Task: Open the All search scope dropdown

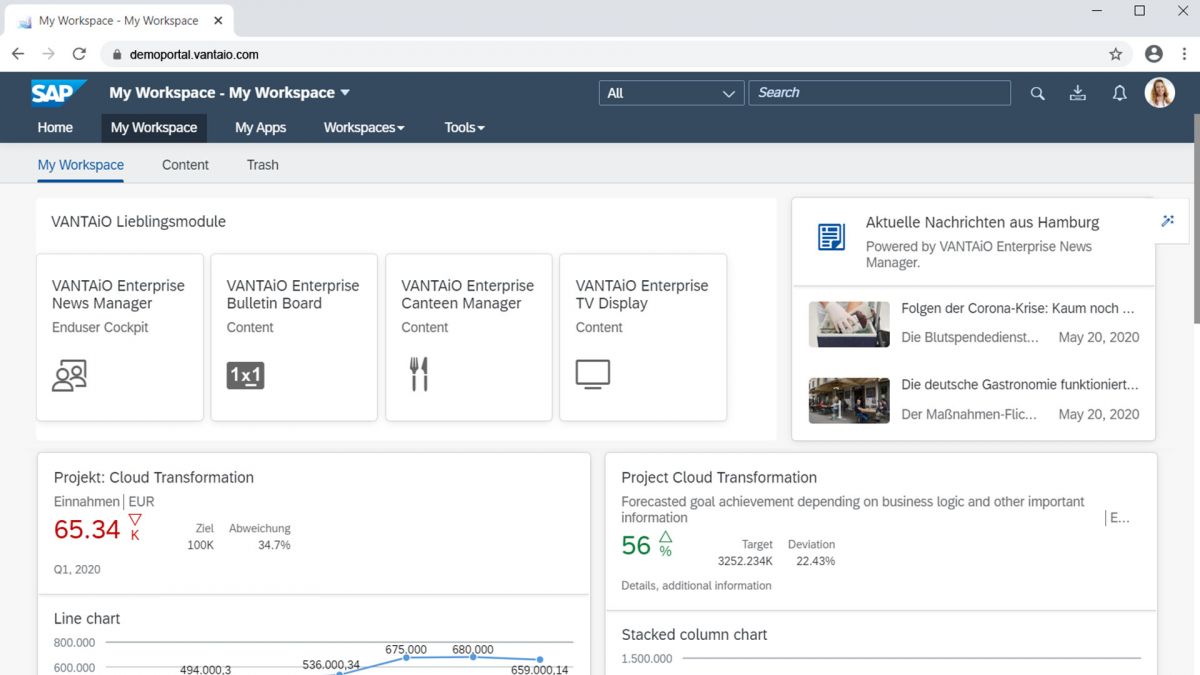Action: pos(671,93)
